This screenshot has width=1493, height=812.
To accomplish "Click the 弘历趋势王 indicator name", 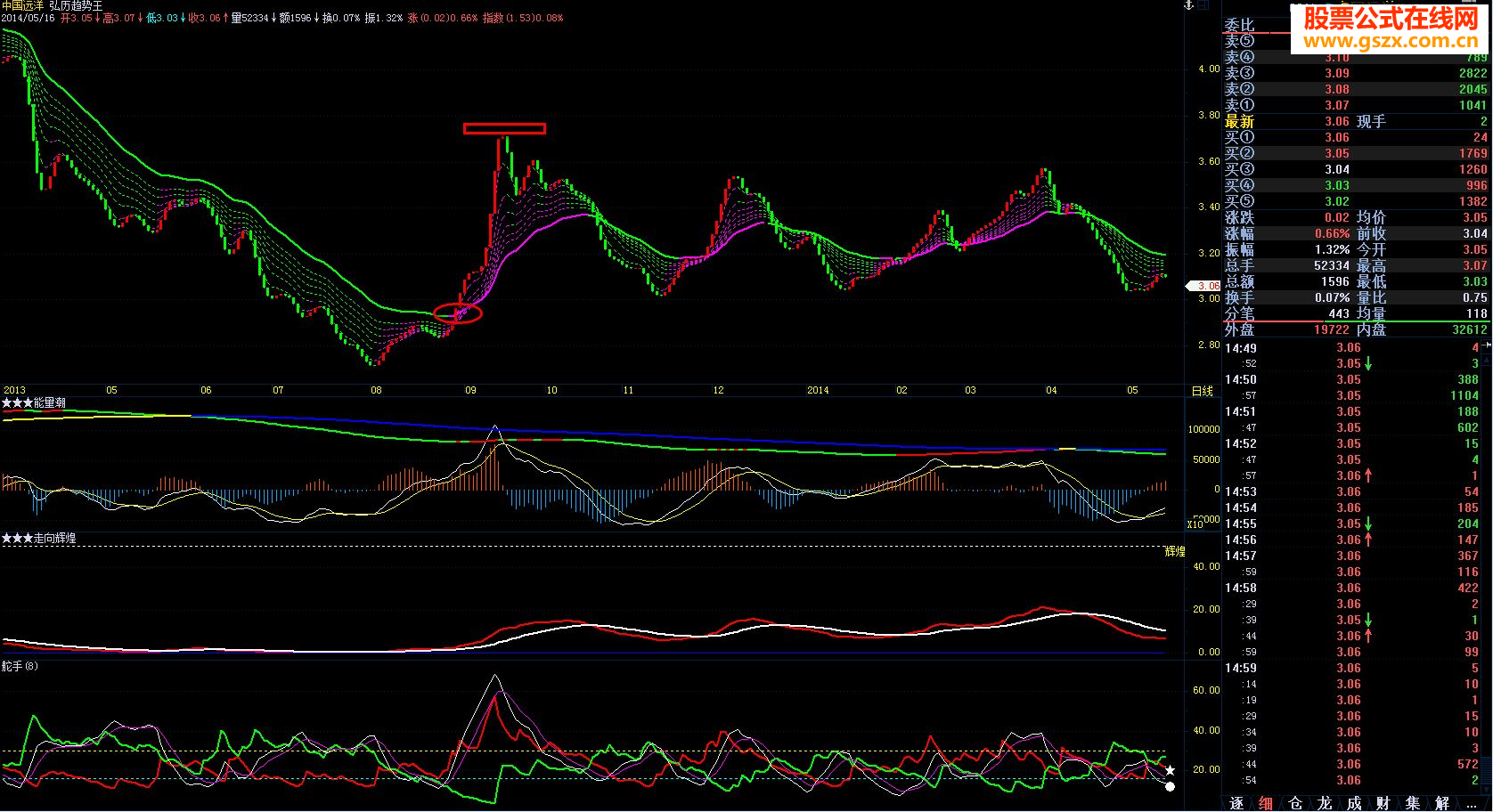I will 76,5.
